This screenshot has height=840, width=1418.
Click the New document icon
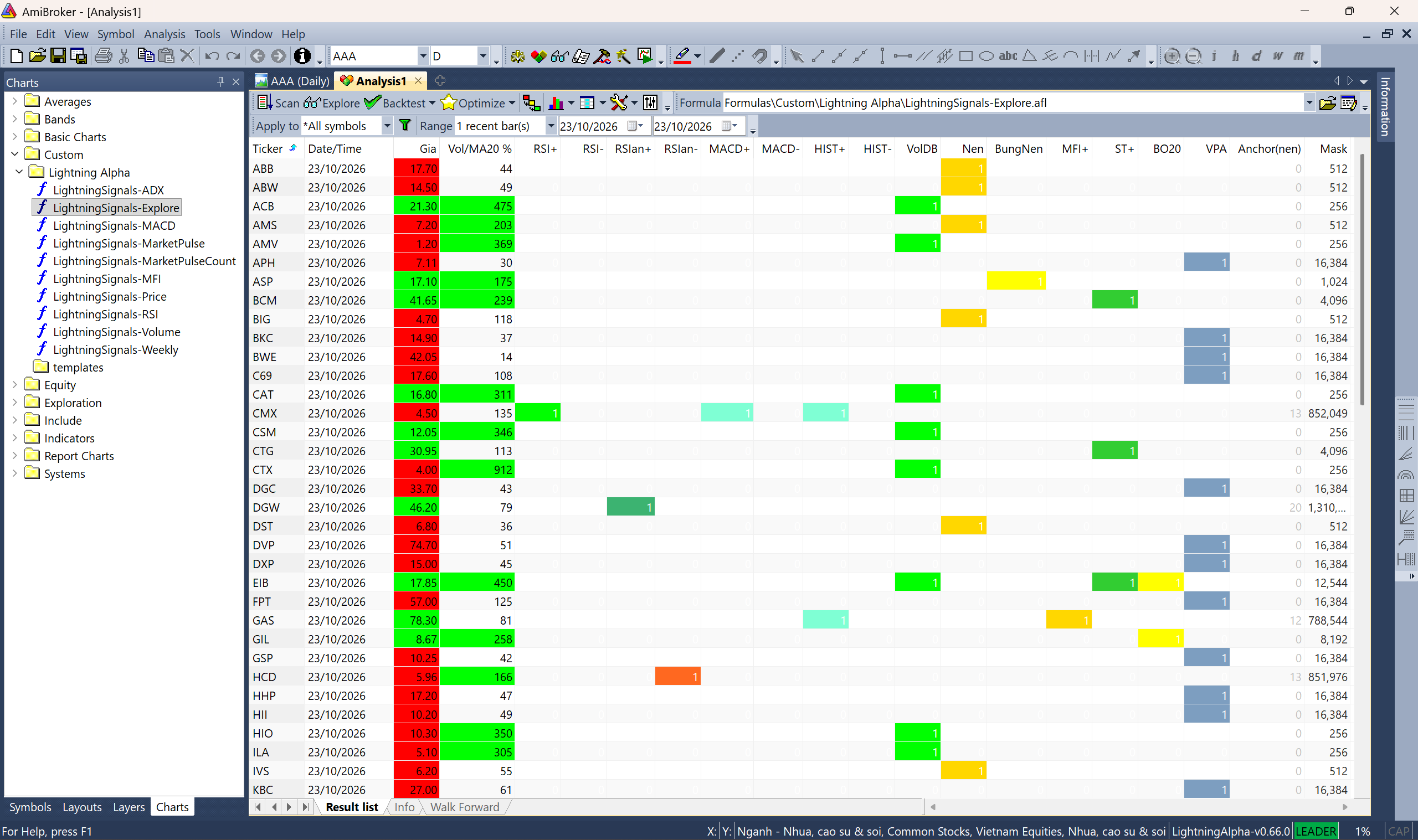pos(17,55)
